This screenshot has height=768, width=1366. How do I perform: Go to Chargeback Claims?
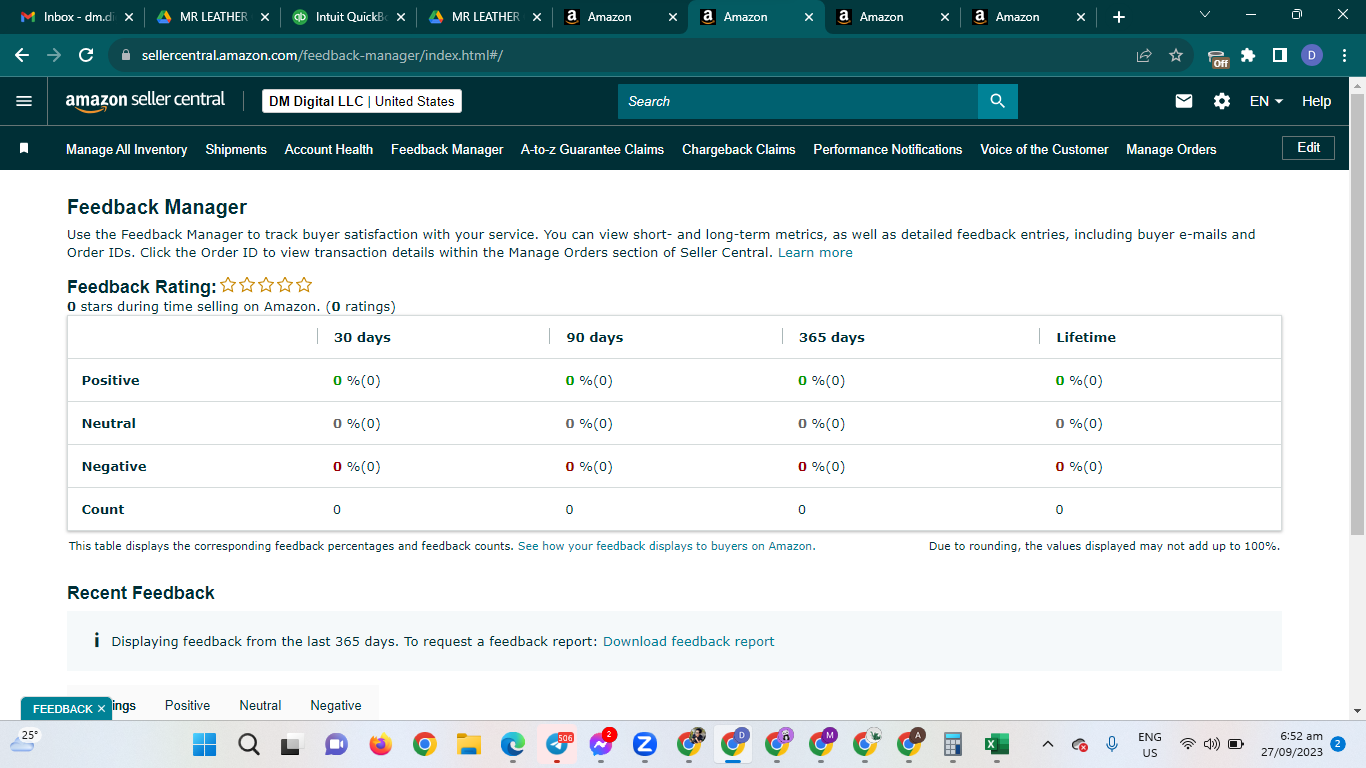(x=739, y=149)
